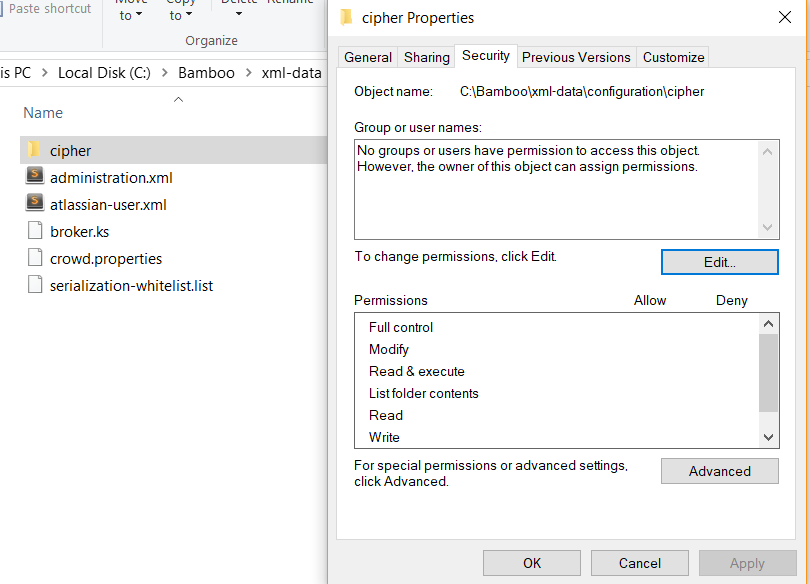Click the Full control permission row
810x584 pixels.
[x=557, y=327]
